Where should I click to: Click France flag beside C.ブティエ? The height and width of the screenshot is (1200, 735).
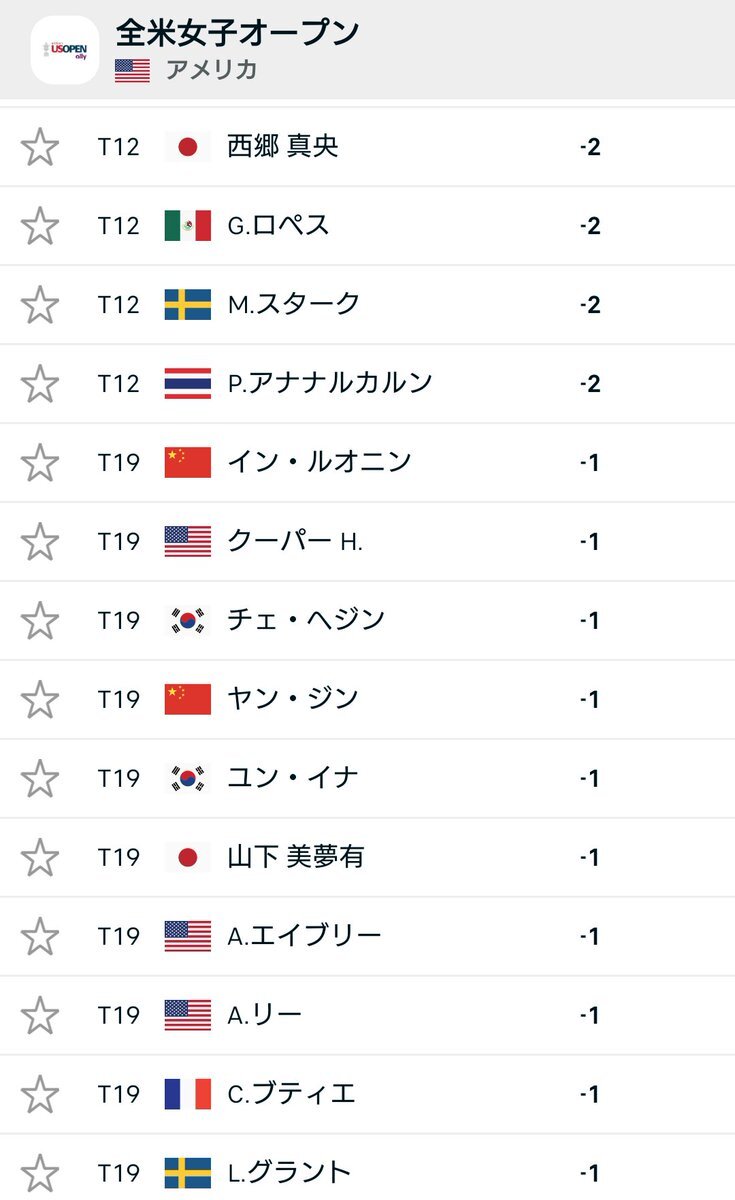click(x=188, y=1094)
